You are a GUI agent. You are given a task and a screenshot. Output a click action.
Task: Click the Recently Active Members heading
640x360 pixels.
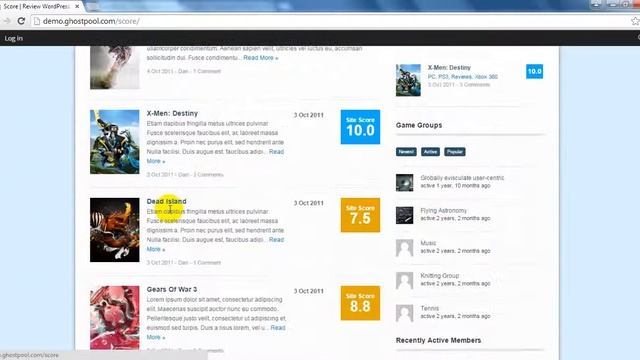click(x=438, y=340)
